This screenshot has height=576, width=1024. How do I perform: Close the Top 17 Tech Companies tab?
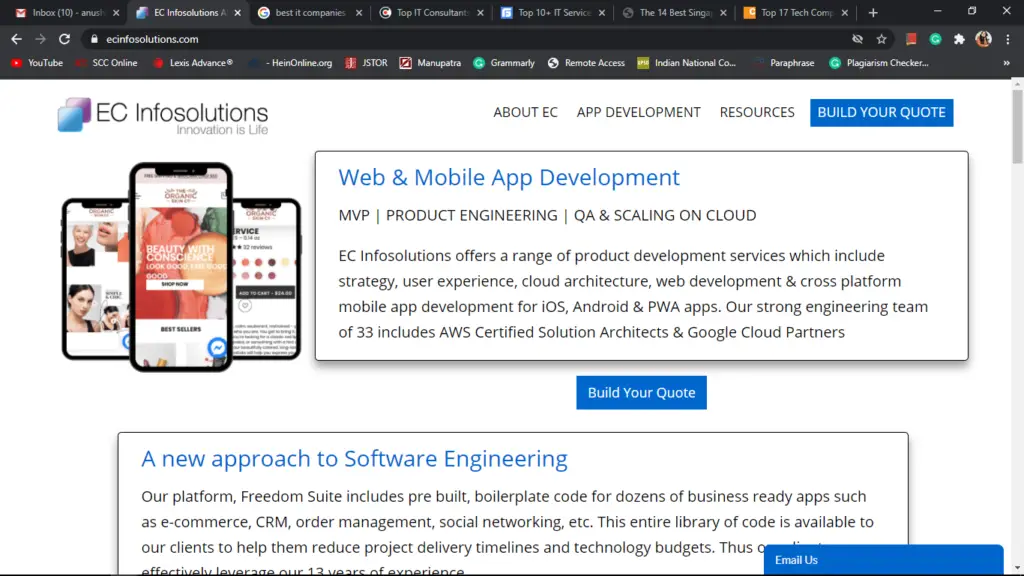(x=844, y=12)
